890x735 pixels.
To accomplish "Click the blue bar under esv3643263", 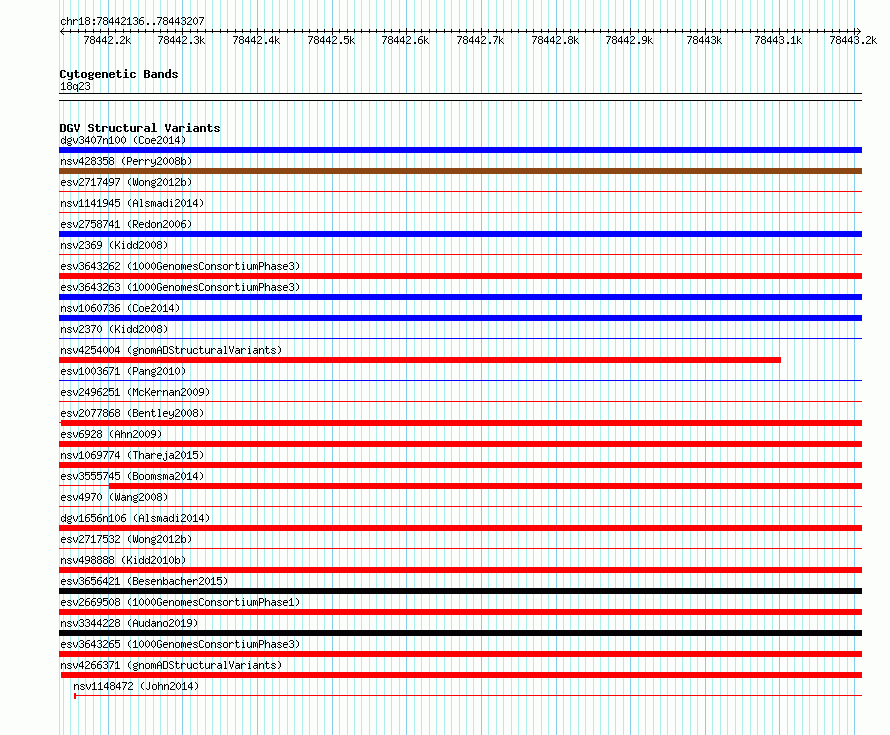I will pyautogui.click(x=460, y=297).
